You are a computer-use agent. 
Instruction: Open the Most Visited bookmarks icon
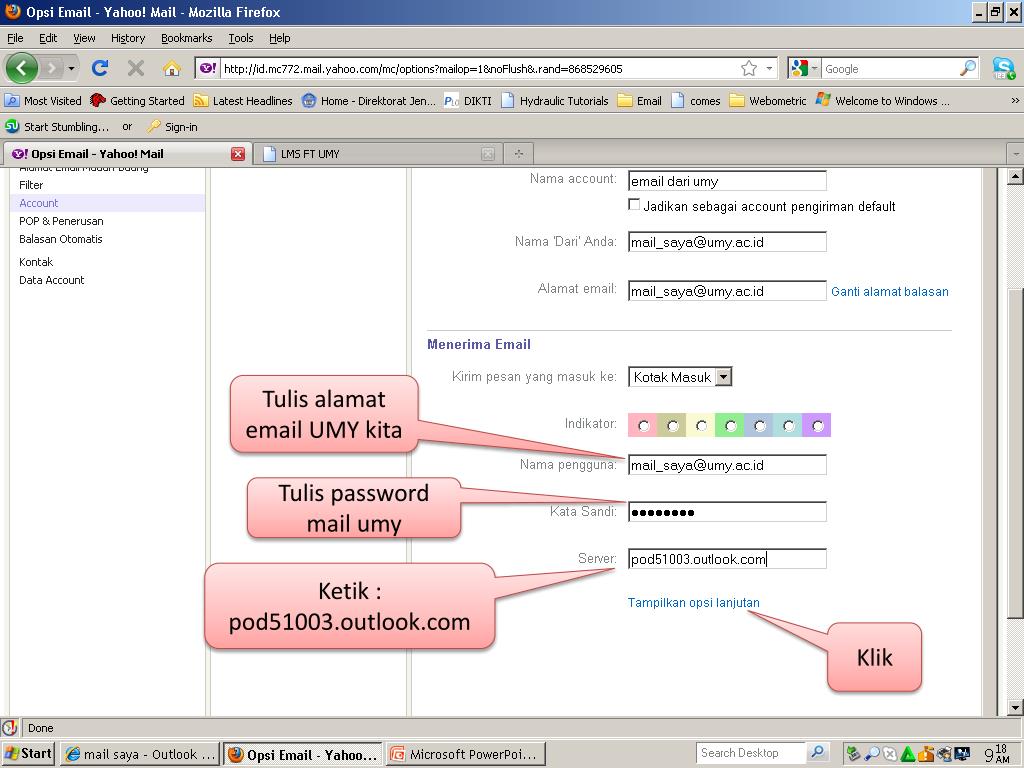[x=12, y=101]
